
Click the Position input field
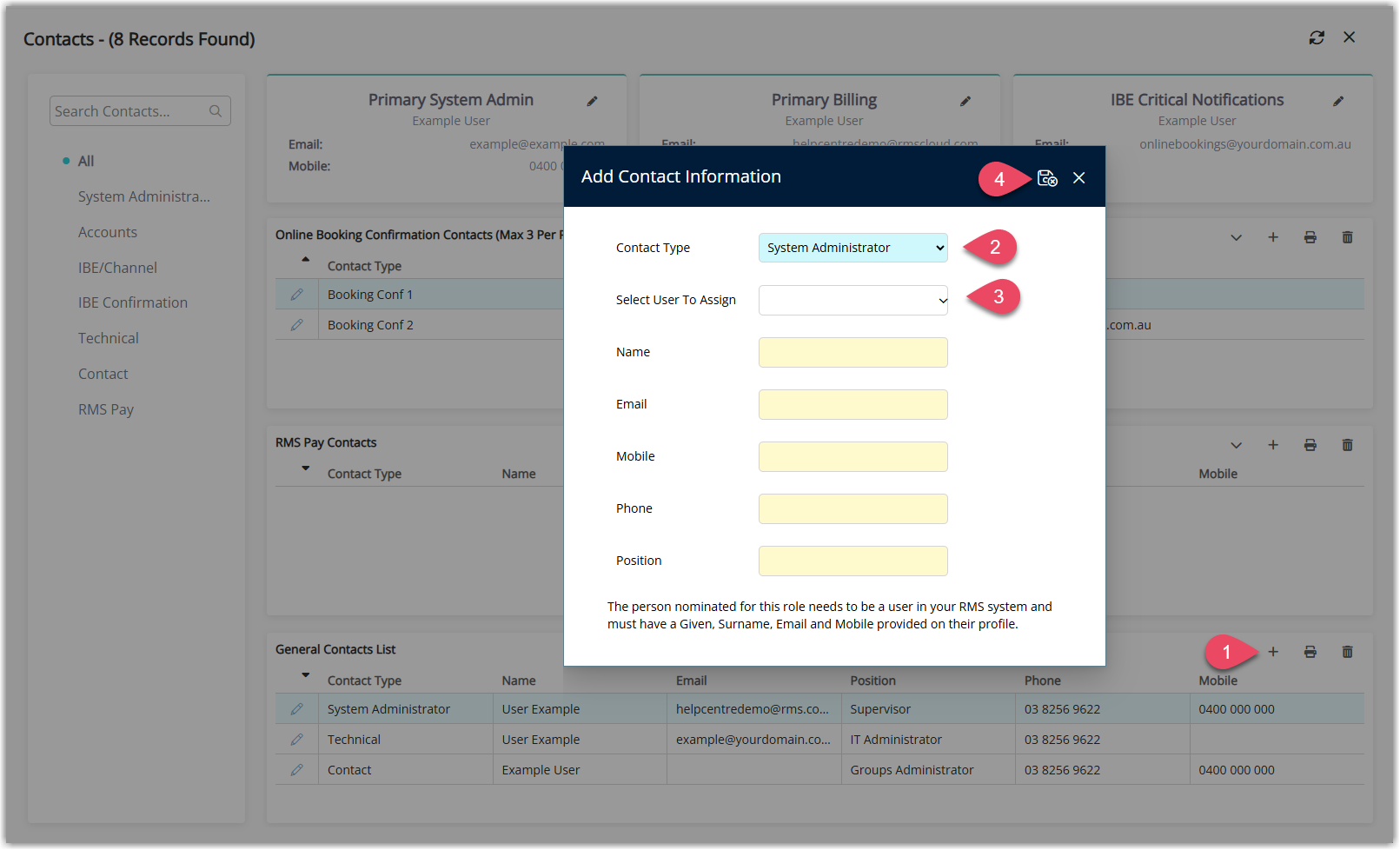(x=853, y=561)
